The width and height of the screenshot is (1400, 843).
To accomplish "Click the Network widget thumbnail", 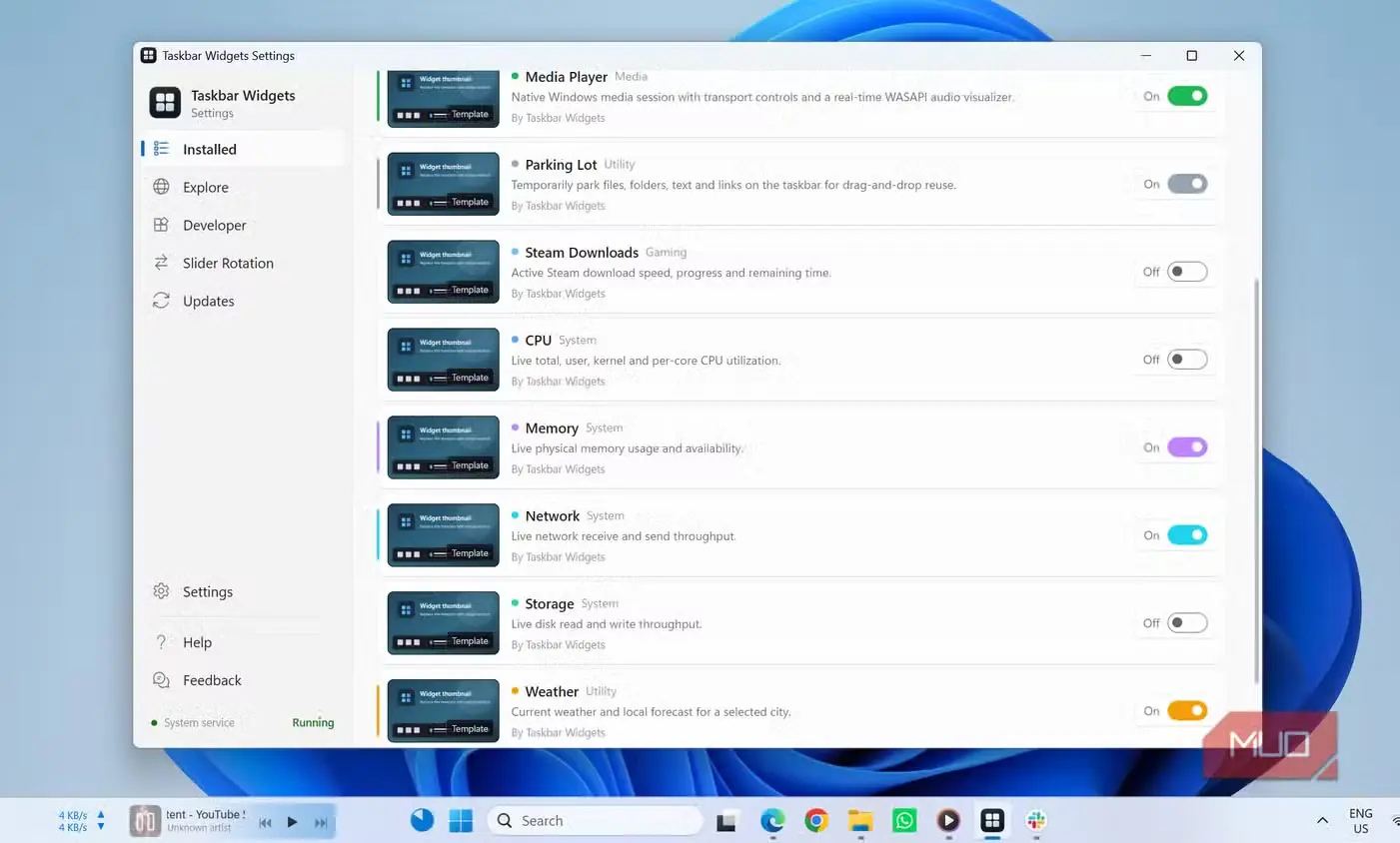I will [x=443, y=535].
